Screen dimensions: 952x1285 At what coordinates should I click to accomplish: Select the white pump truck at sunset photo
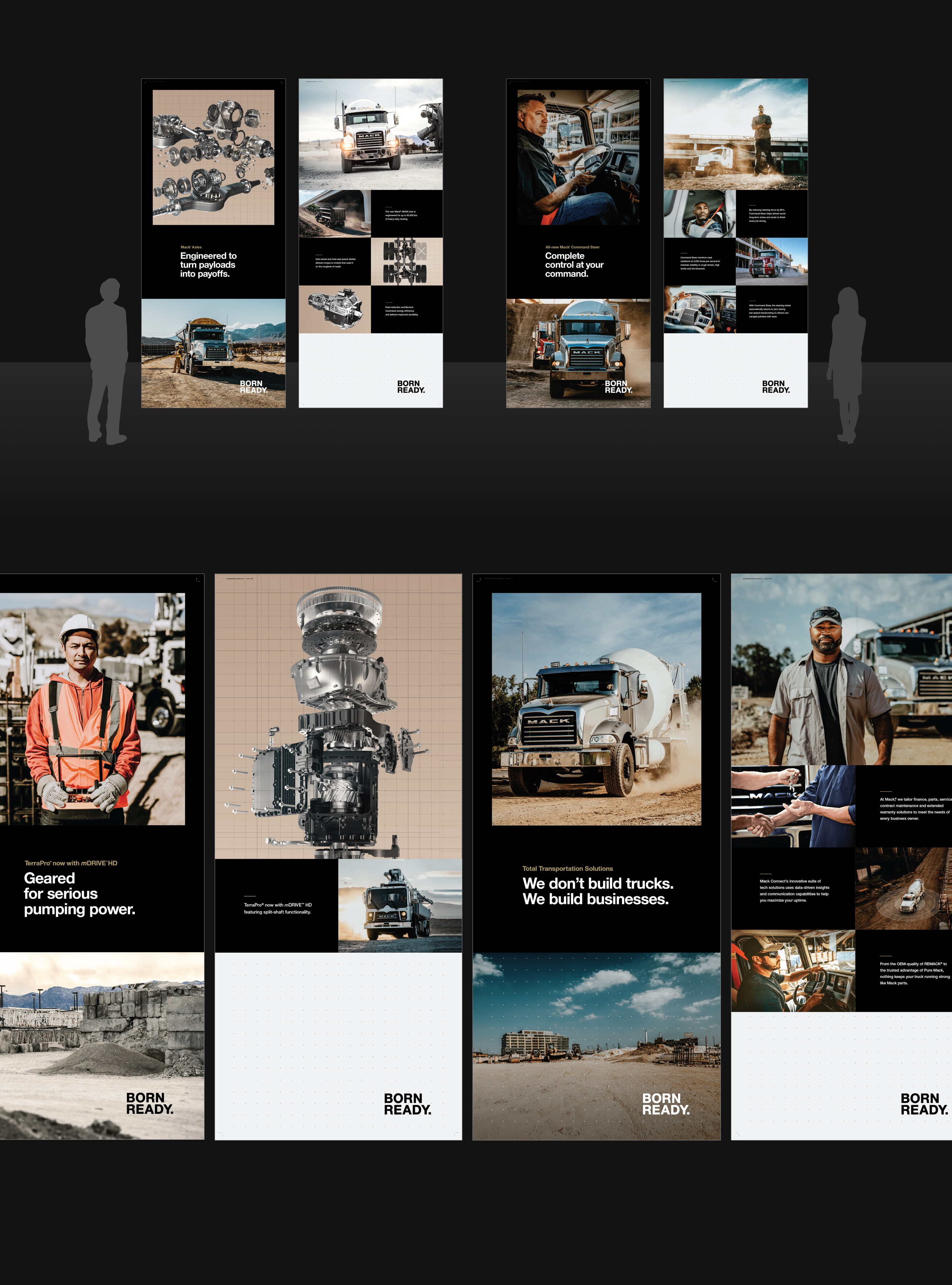pos(400,905)
